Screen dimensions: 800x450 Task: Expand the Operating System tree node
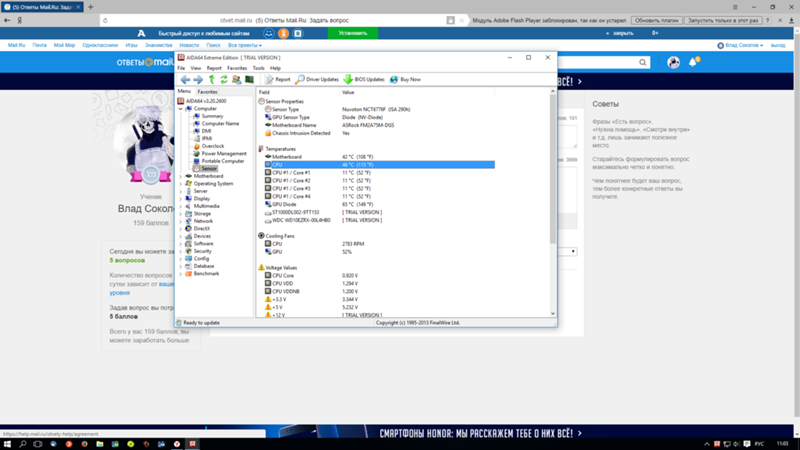[181, 184]
